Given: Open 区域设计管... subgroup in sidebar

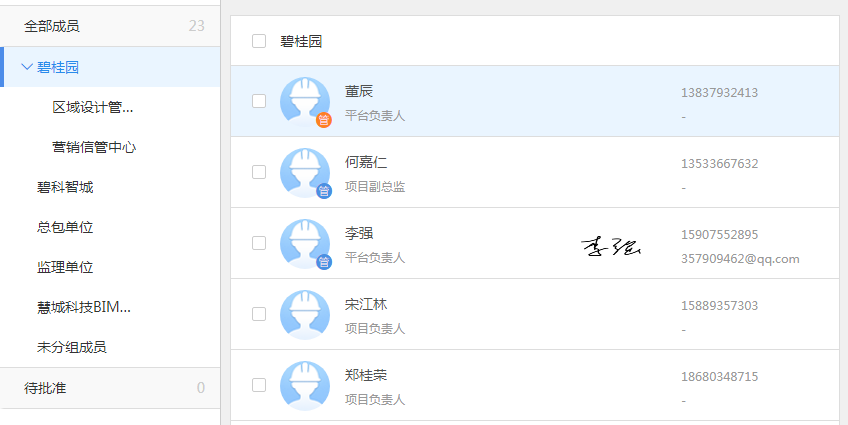Looking at the screenshot, I should [x=93, y=107].
